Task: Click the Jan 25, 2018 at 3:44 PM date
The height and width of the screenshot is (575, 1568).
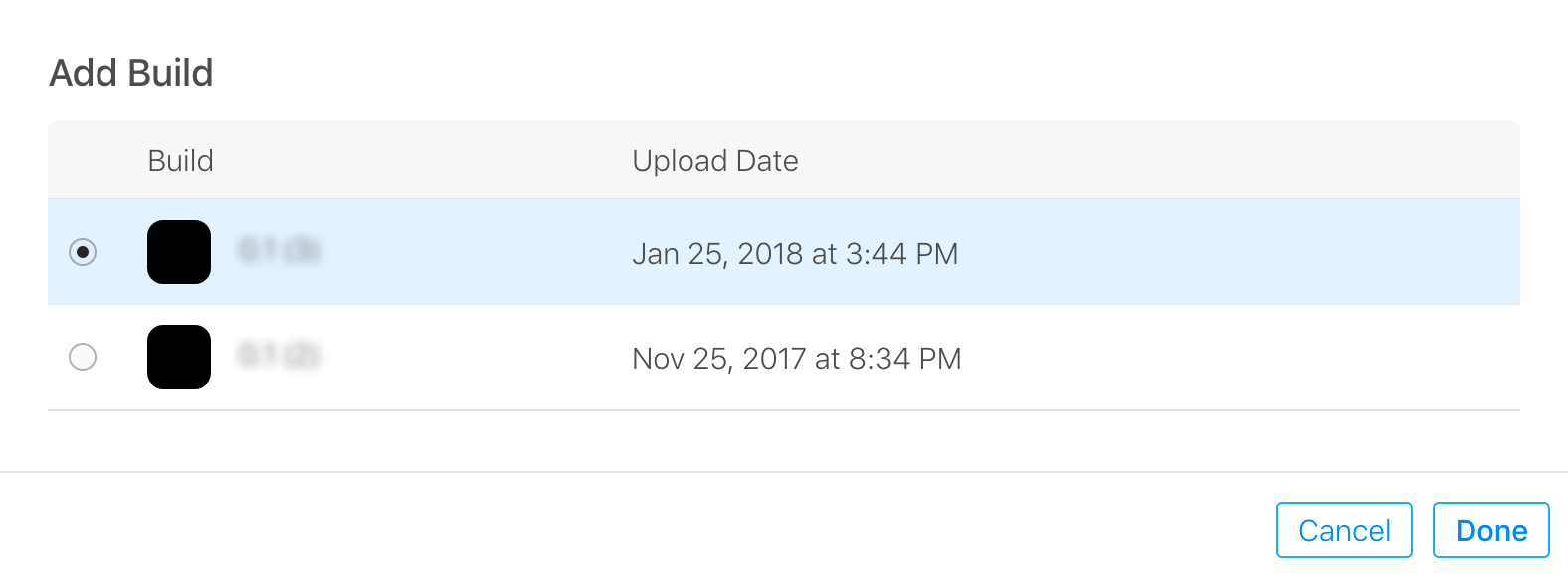Action: [x=795, y=254]
